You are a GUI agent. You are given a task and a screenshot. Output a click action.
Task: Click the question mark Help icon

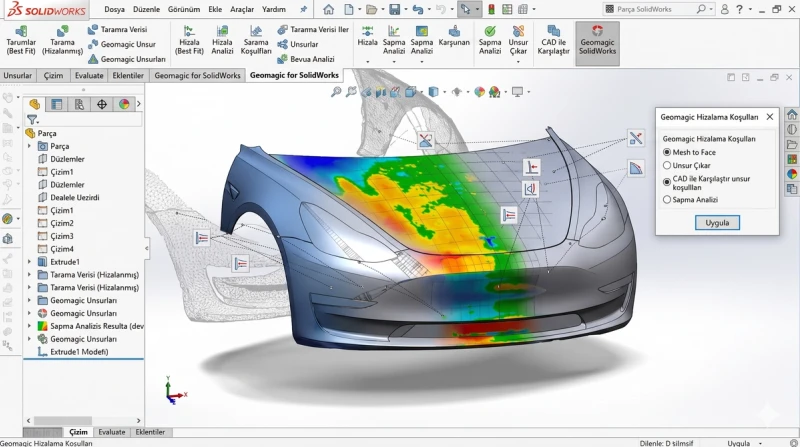[x=739, y=9]
